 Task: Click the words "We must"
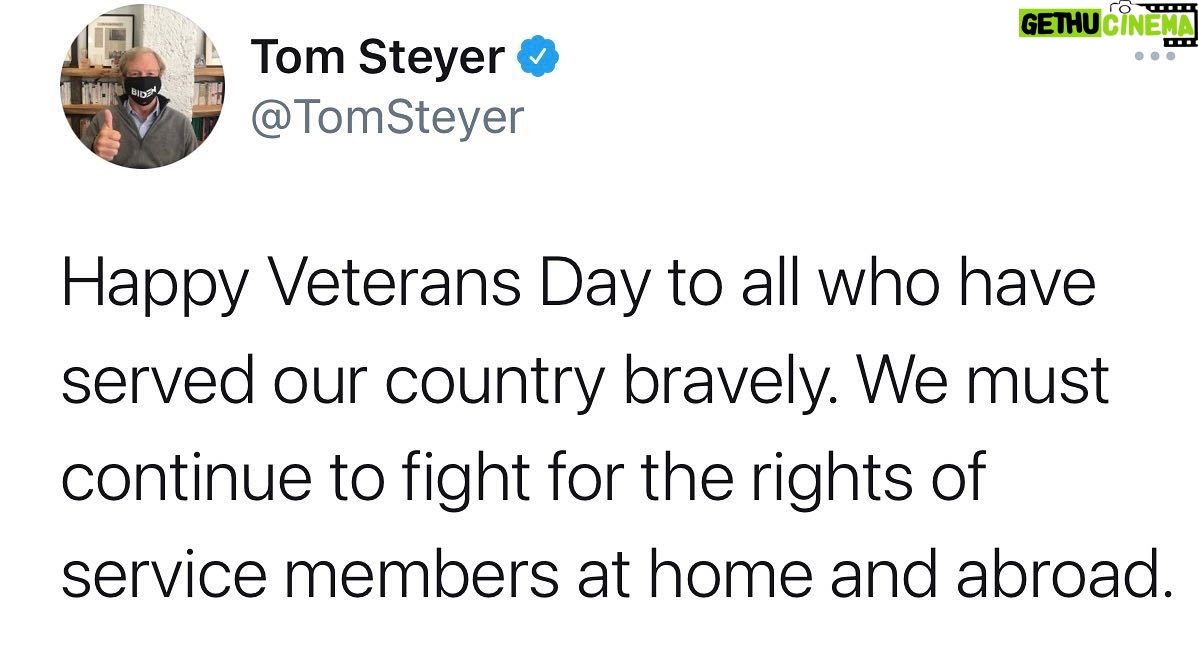983,380
